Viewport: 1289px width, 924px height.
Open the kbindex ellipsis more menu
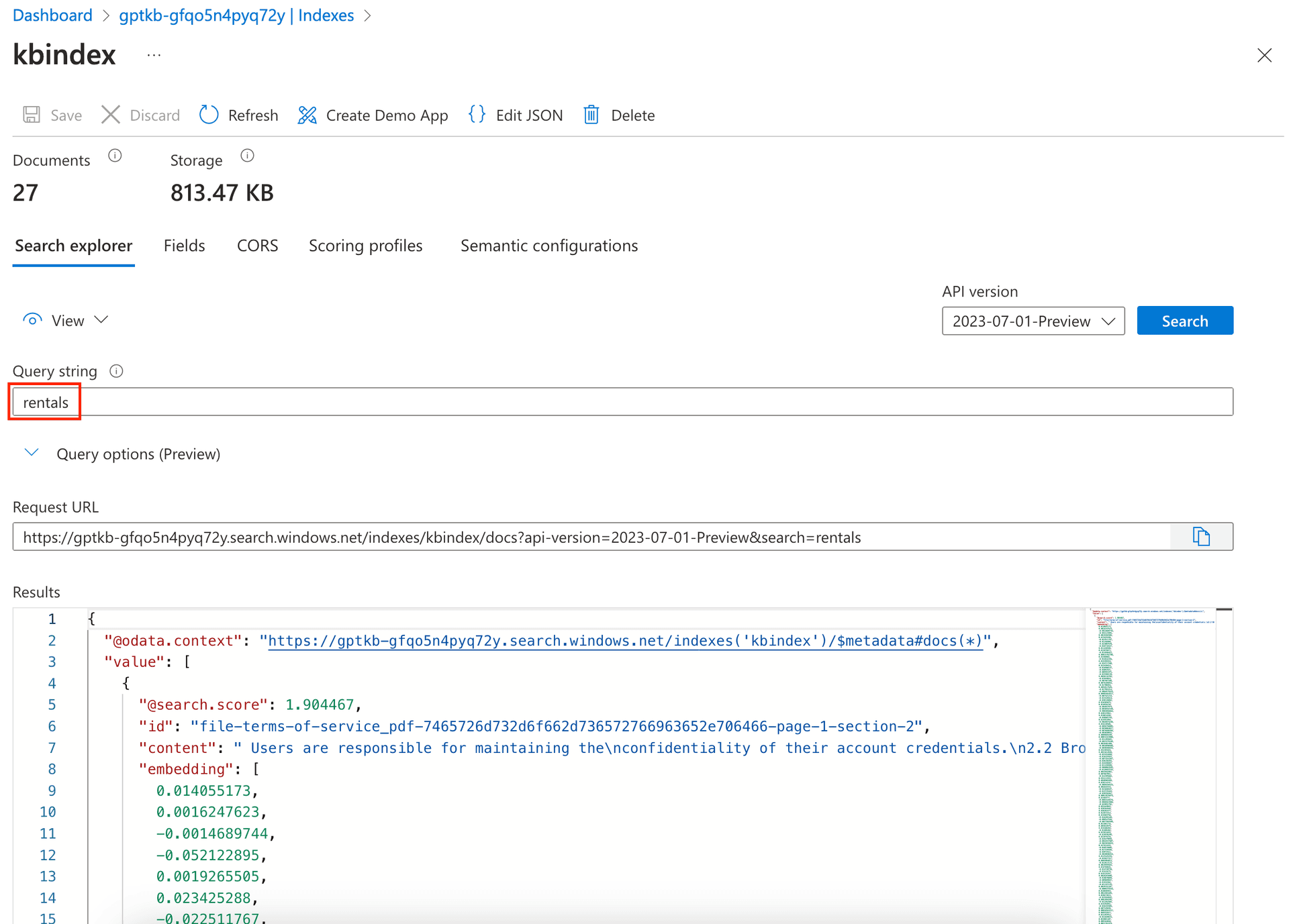(x=154, y=55)
